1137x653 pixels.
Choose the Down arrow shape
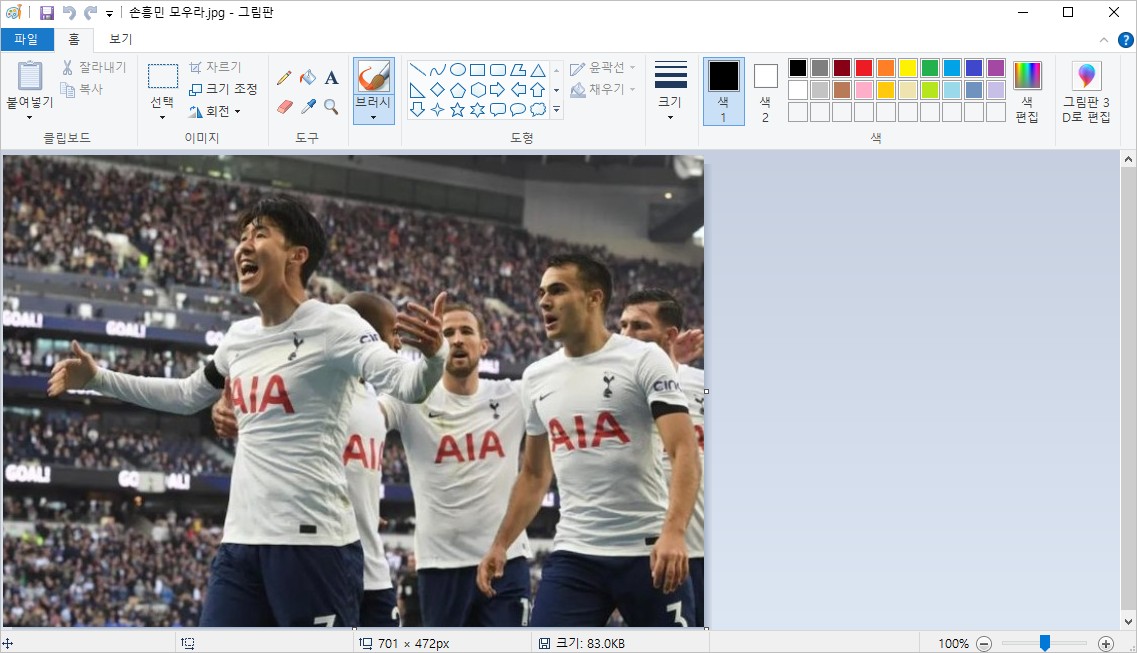click(x=418, y=109)
